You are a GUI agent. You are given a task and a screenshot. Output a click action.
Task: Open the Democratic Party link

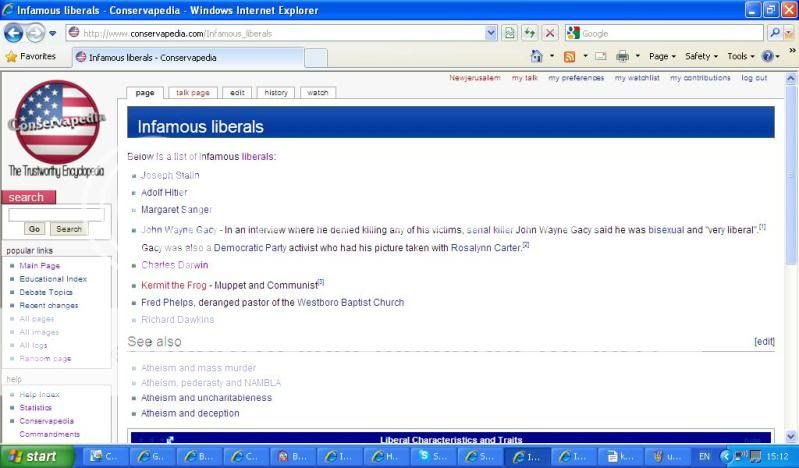[x=250, y=248]
